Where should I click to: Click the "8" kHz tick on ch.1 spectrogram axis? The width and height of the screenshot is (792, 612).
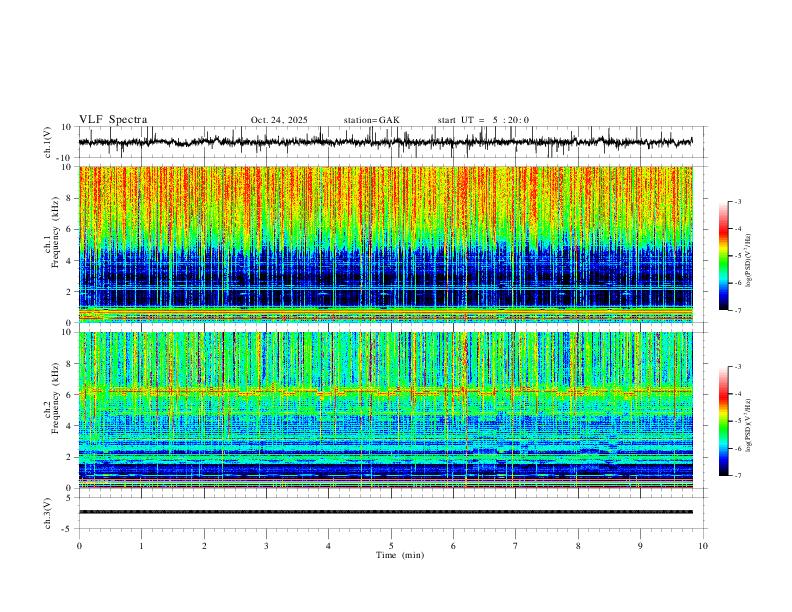point(68,198)
